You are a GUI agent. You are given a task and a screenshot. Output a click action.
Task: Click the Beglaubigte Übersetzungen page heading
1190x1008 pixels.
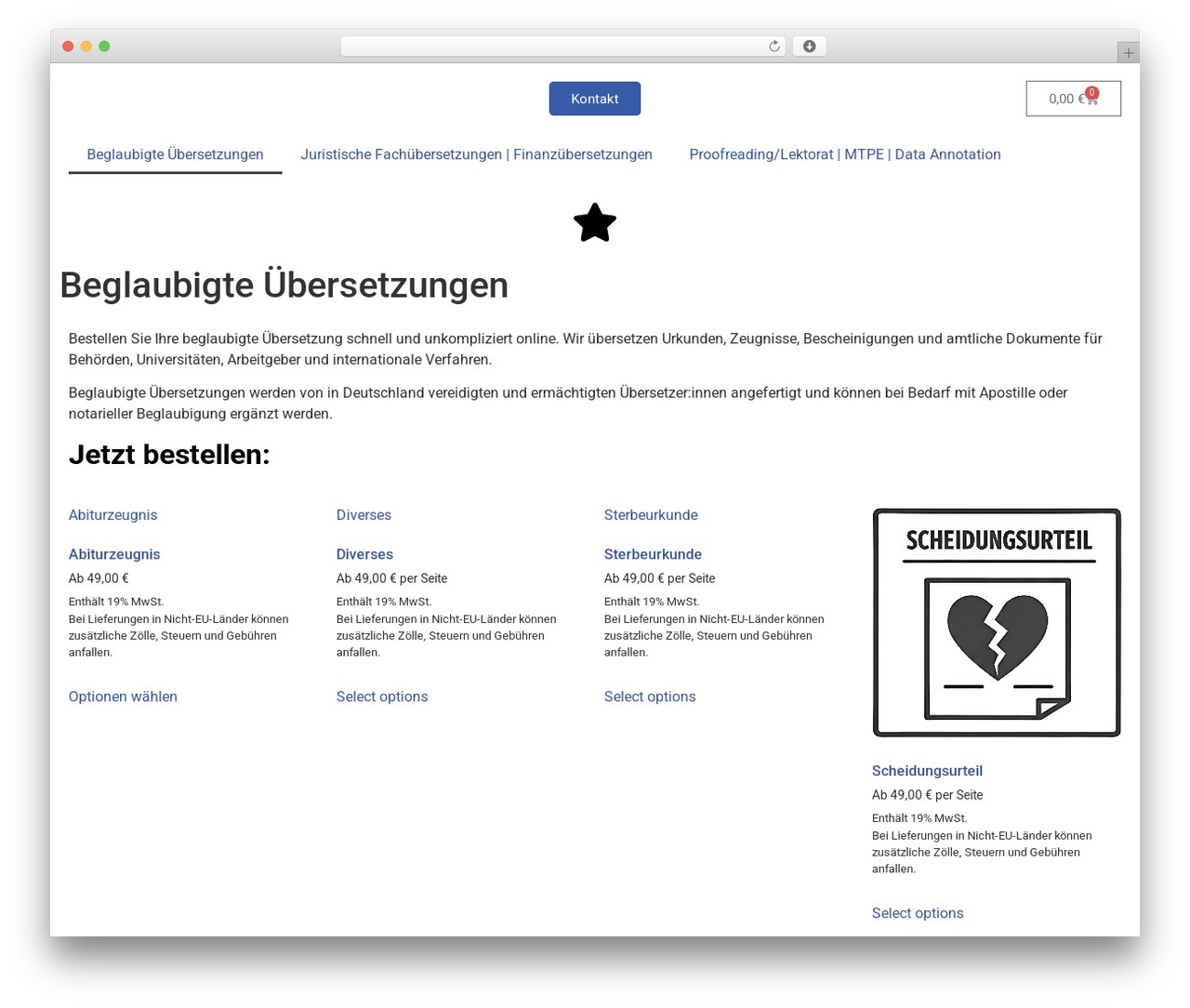(x=284, y=285)
